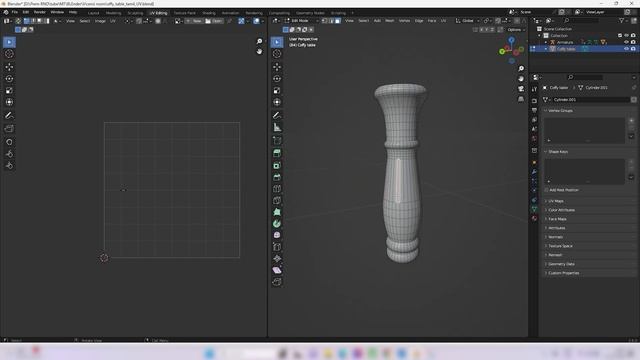
Task: Select the Rip Region tool in the 3D viewport
Action: tap(277, 282)
